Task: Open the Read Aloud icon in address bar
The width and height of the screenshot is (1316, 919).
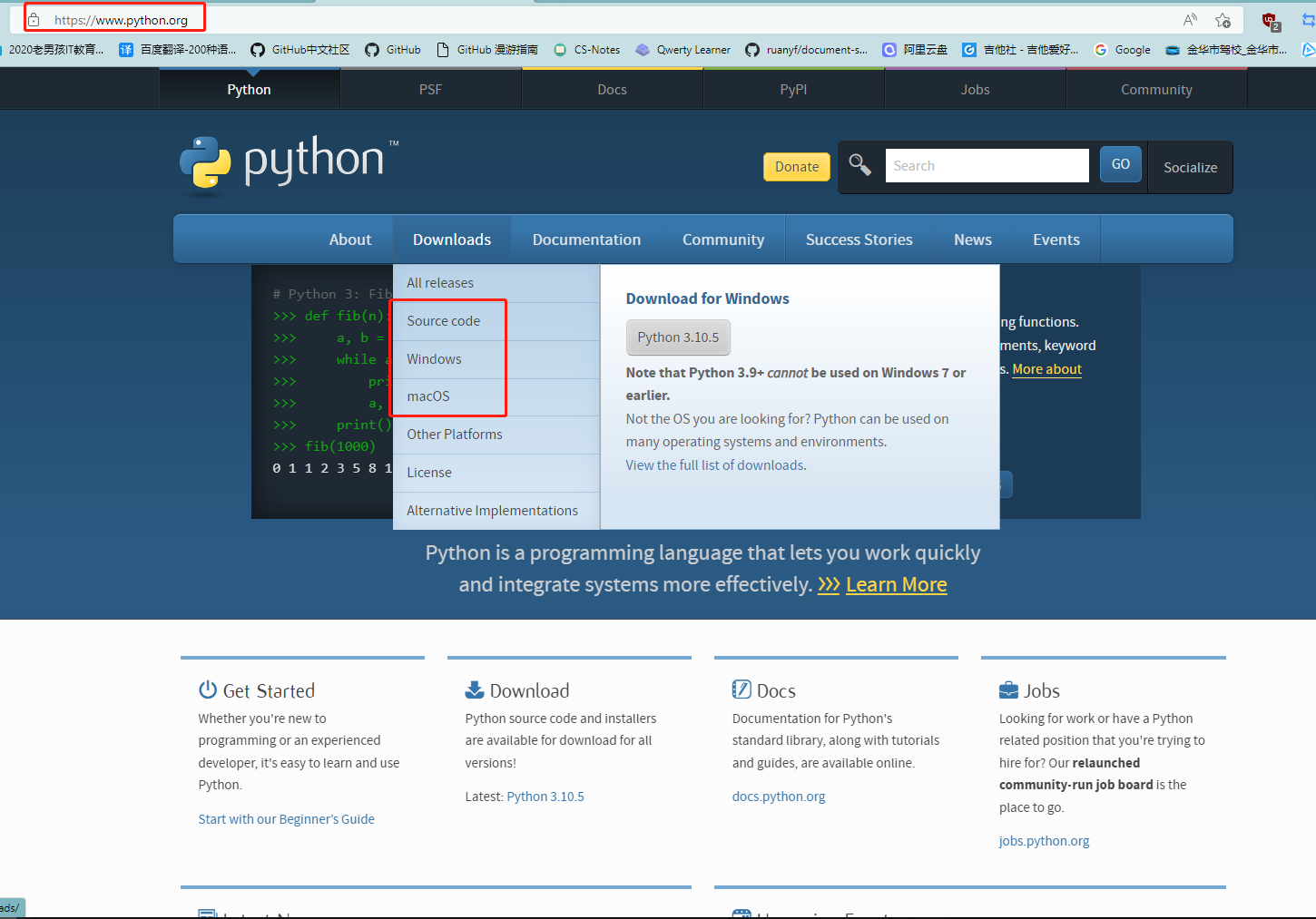Action: pyautogui.click(x=1190, y=19)
